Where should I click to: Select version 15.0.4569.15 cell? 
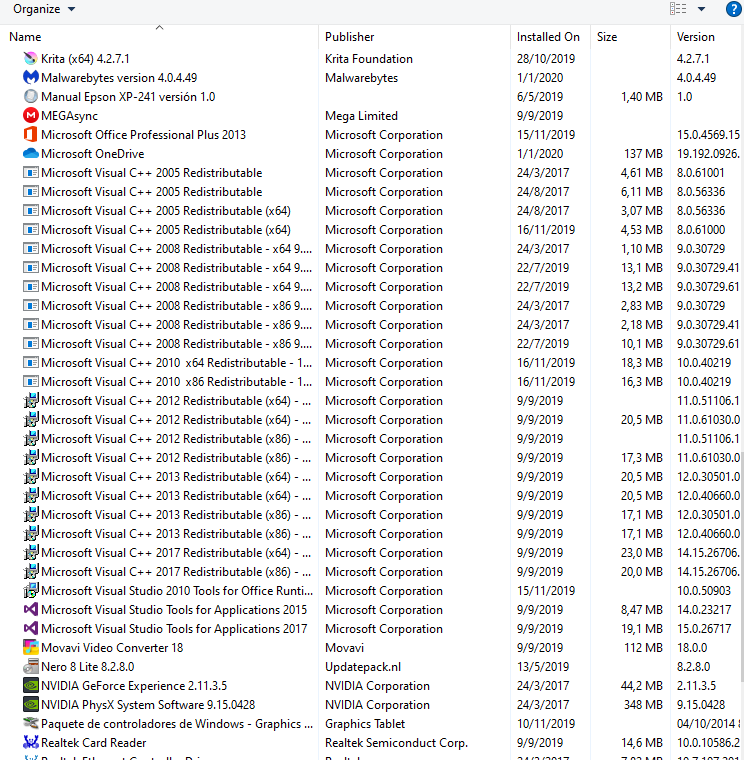tap(709, 135)
